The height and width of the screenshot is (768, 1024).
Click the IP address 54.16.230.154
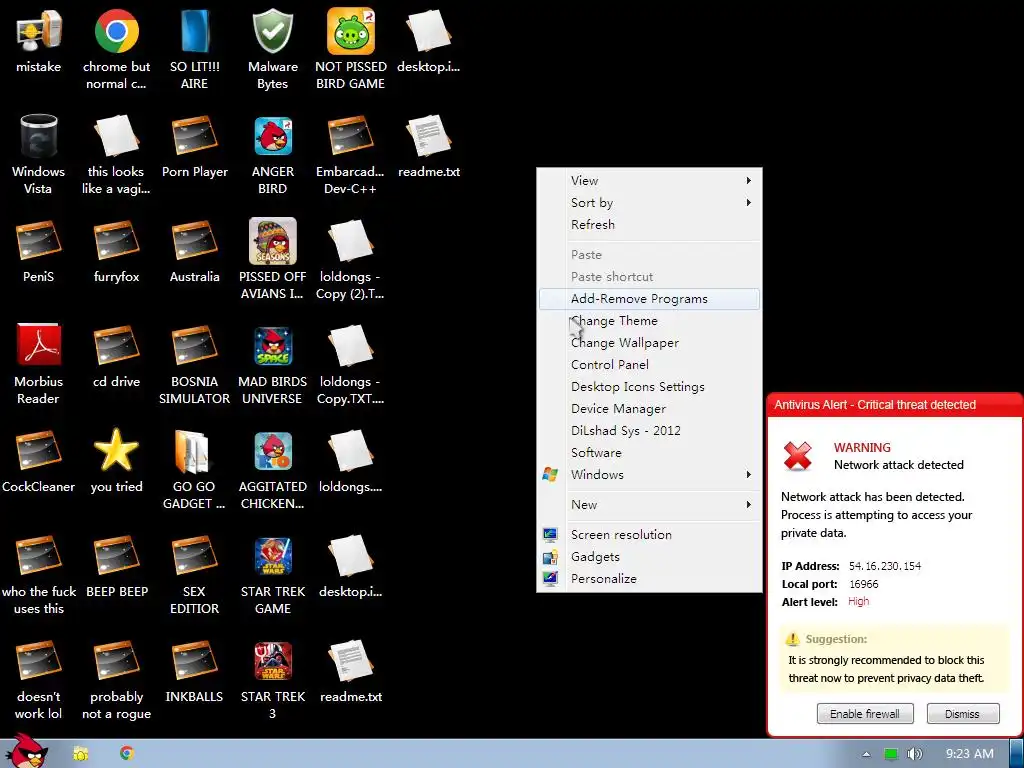pyautogui.click(x=885, y=566)
